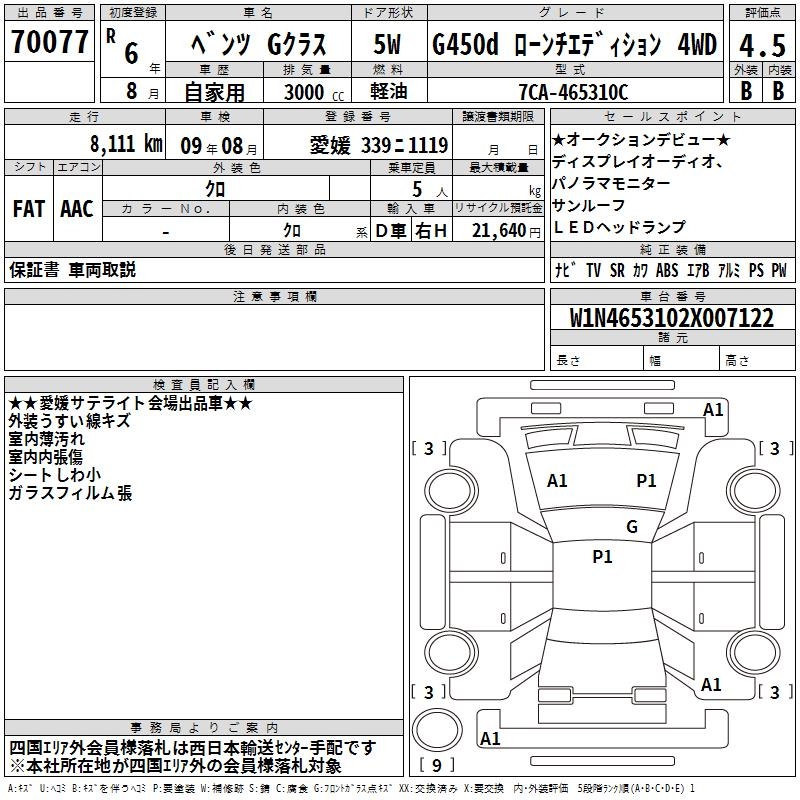Click the front left wheel circle
Image resolution: width=800 pixels, height=800 pixels.
coord(451,491)
